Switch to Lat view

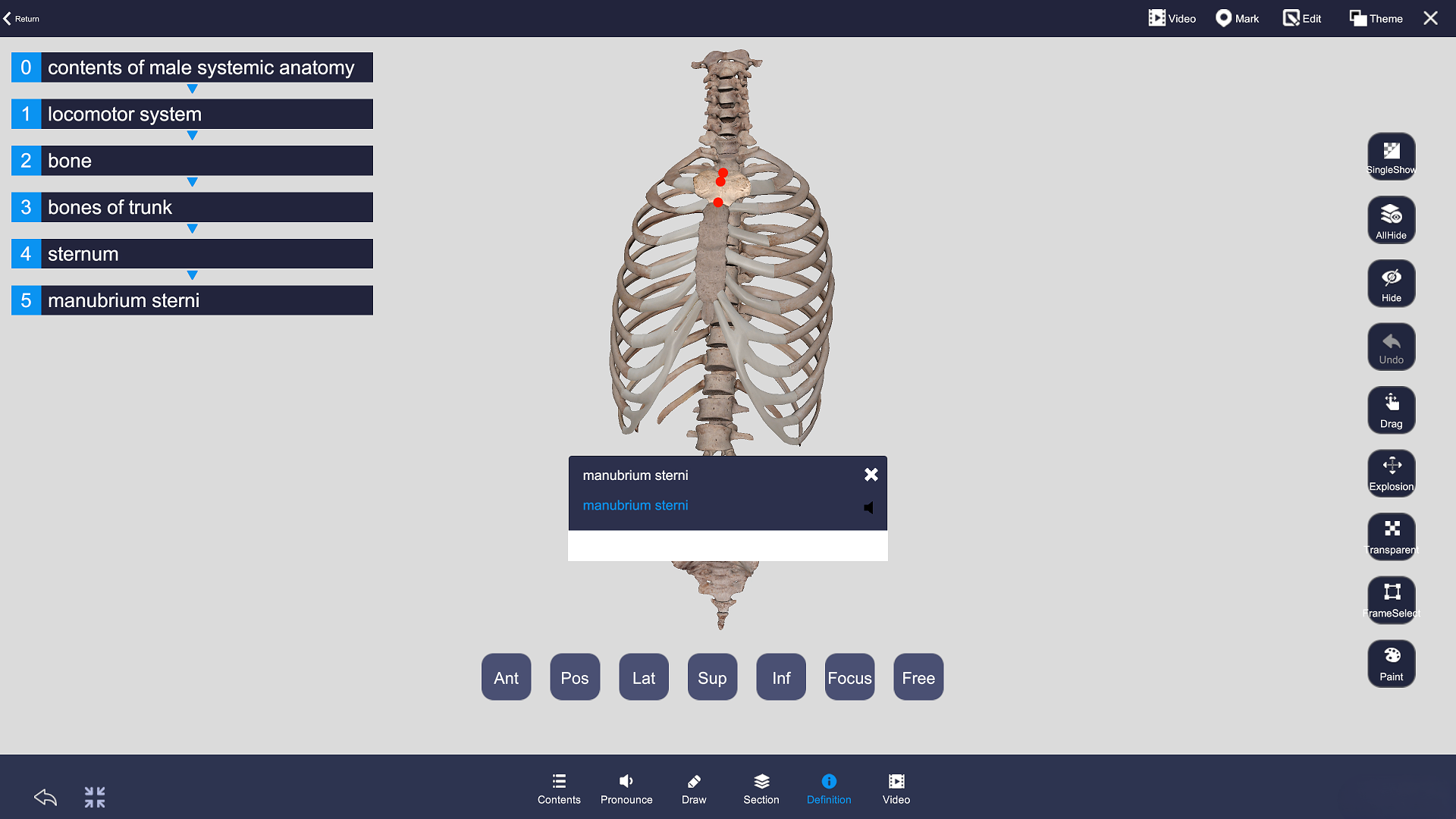click(x=643, y=677)
